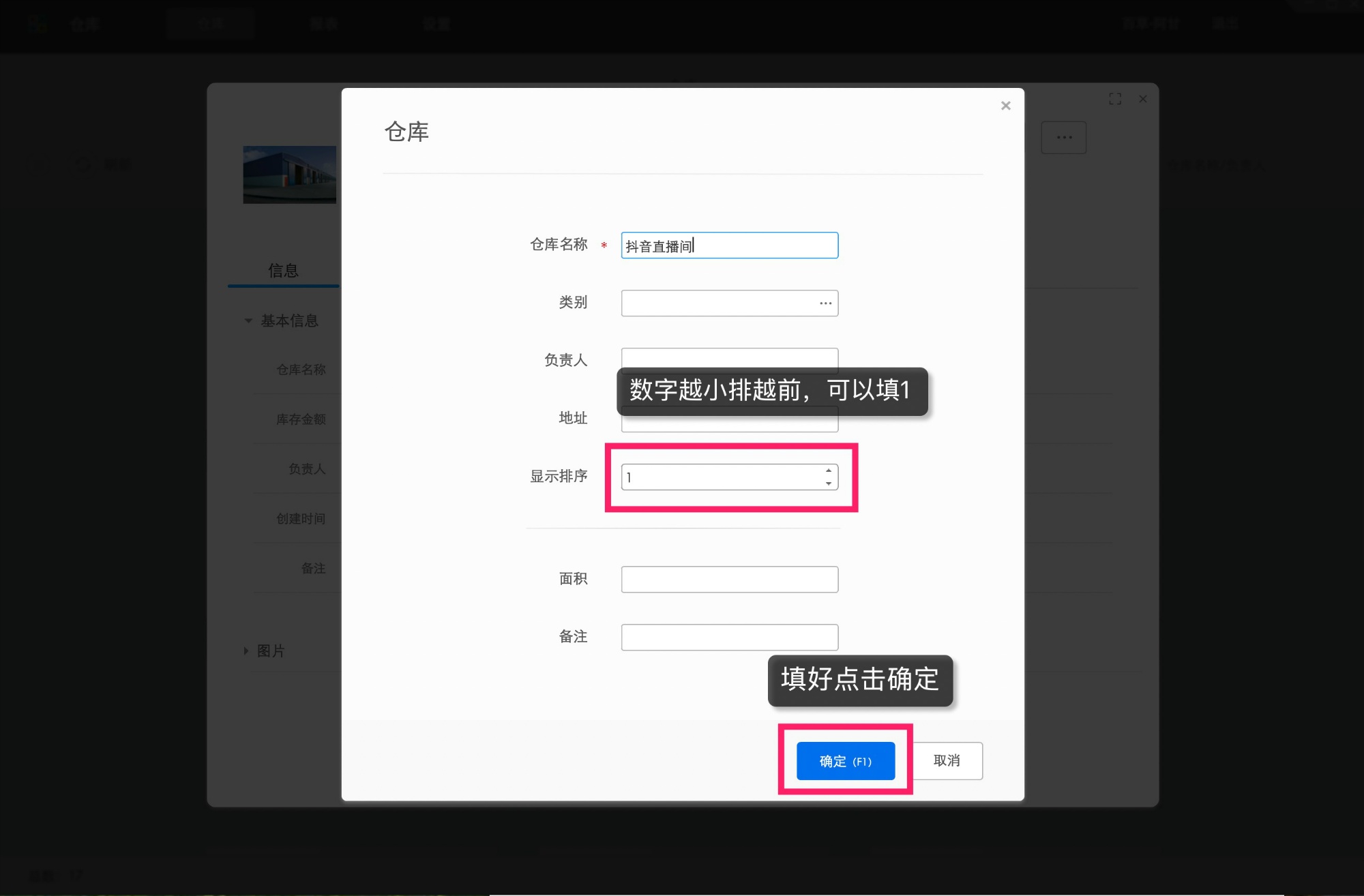Screen dimensions: 1364x896
Task: Click the more options (…) icon
Action: click(1064, 136)
